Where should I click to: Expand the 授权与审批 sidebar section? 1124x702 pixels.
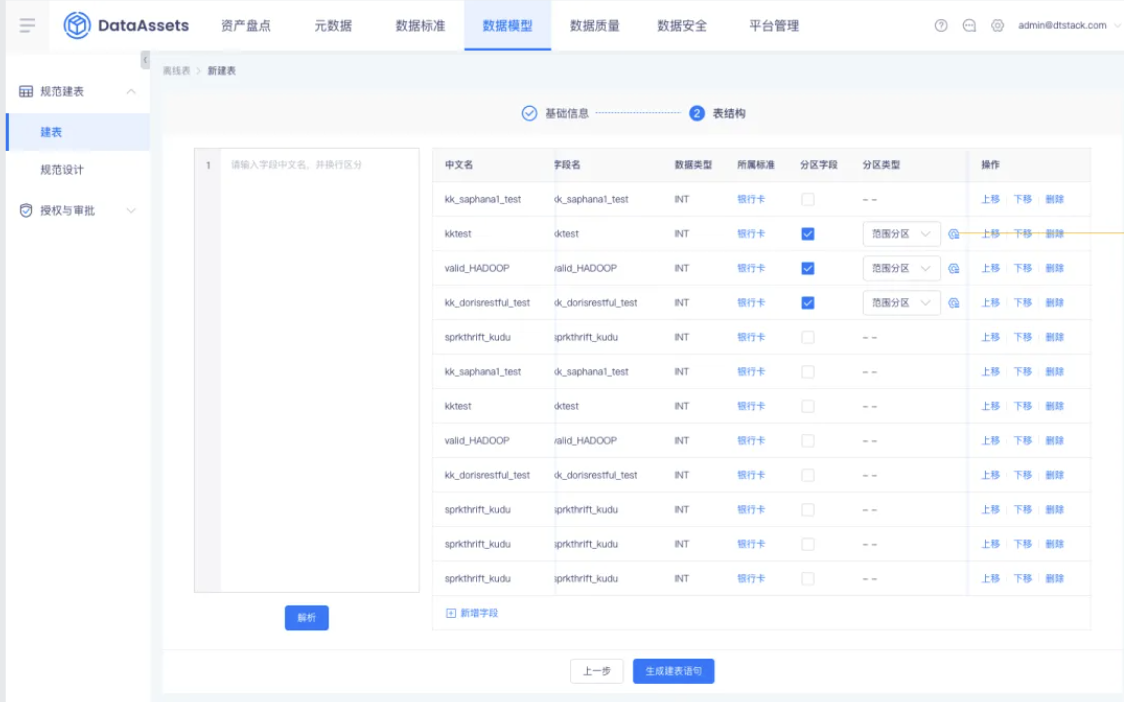[131, 210]
